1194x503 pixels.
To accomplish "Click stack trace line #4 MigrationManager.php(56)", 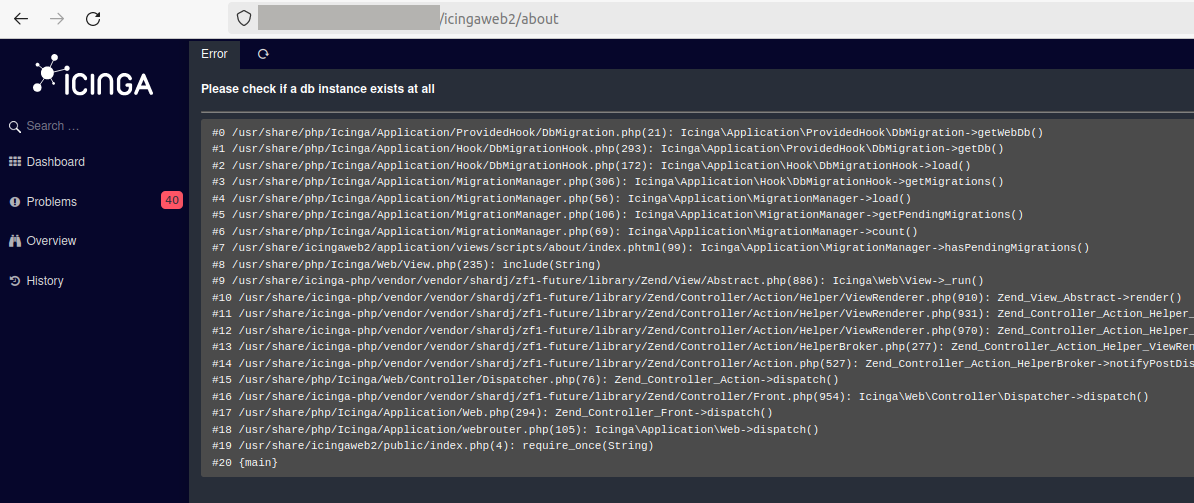I will tap(561, 199).
